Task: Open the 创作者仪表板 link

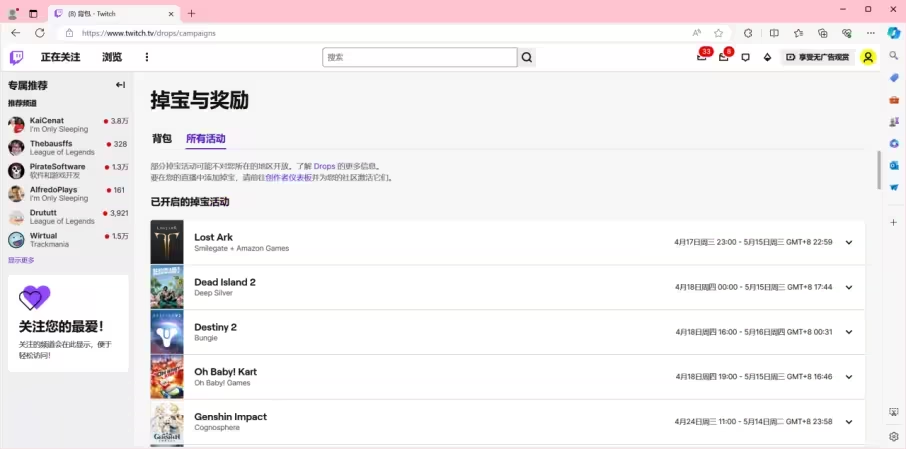Action: [x=288, y=178]
